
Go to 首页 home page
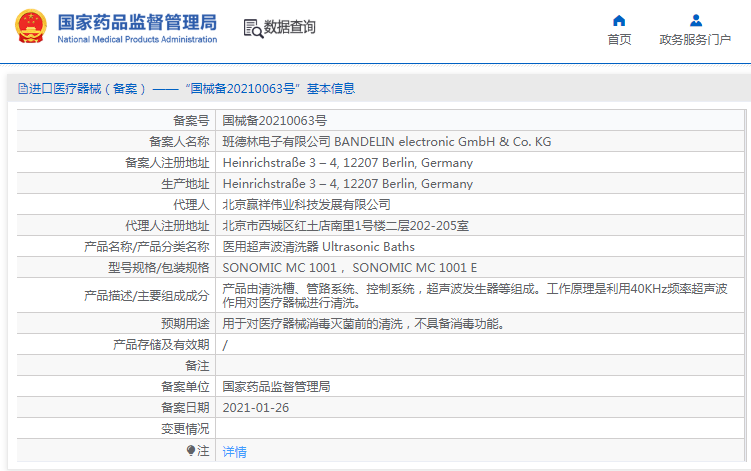(x=619, y=39)
